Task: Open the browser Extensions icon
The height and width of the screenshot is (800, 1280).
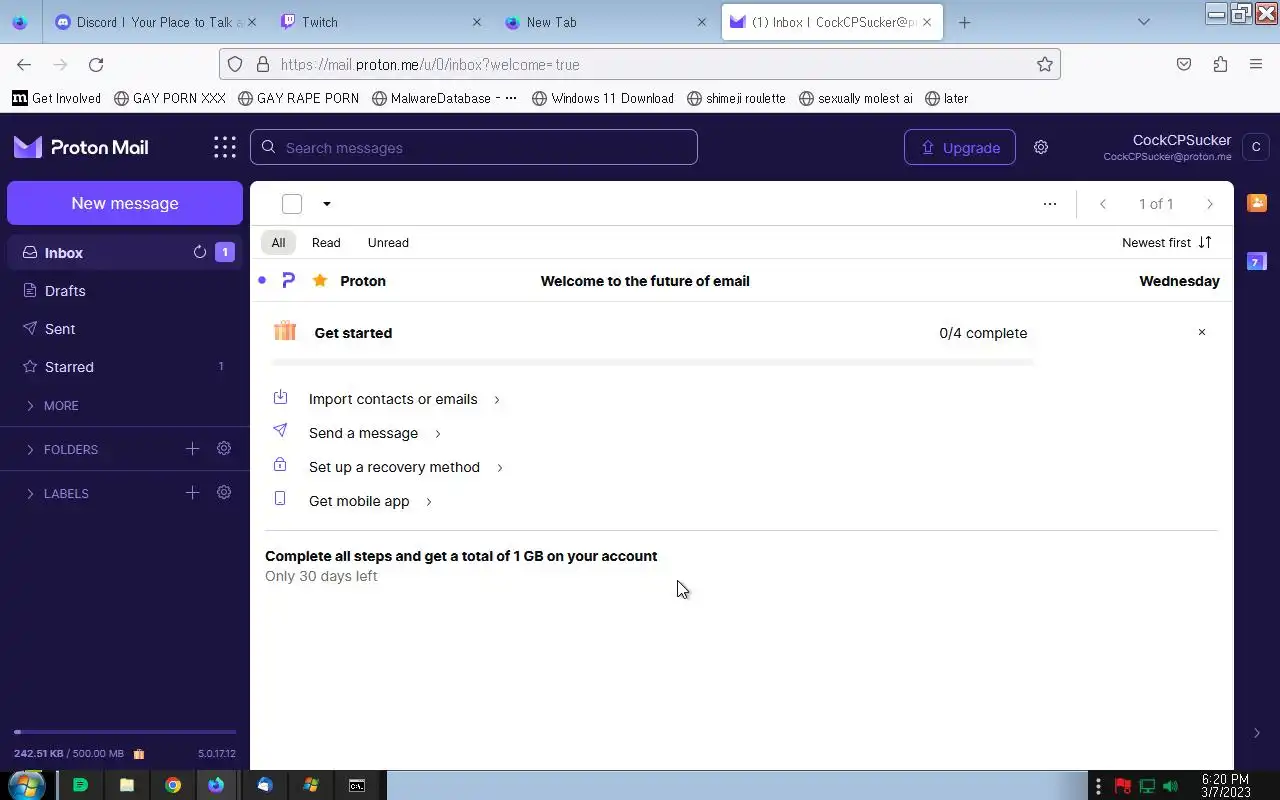Action: point(1220,64)
